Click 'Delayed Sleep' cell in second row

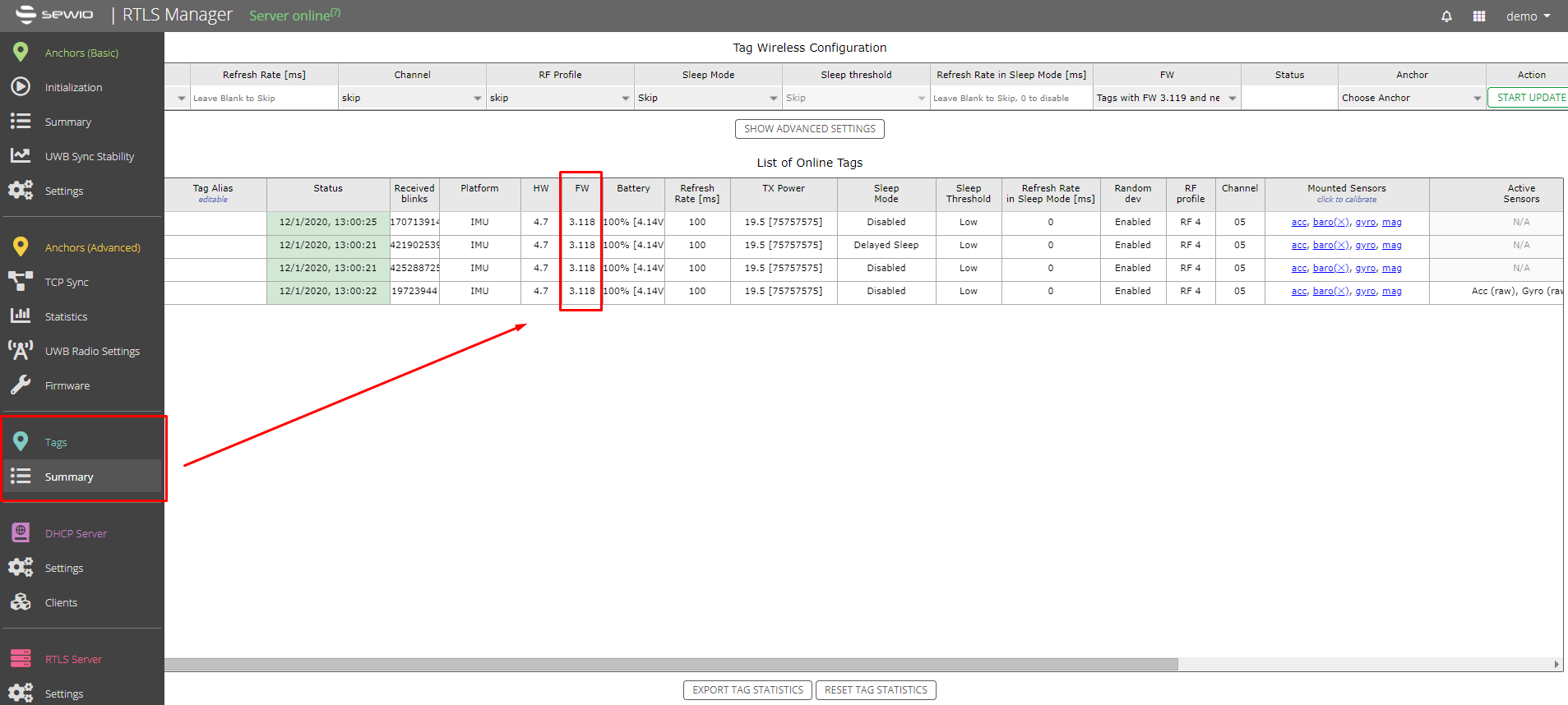886,245
